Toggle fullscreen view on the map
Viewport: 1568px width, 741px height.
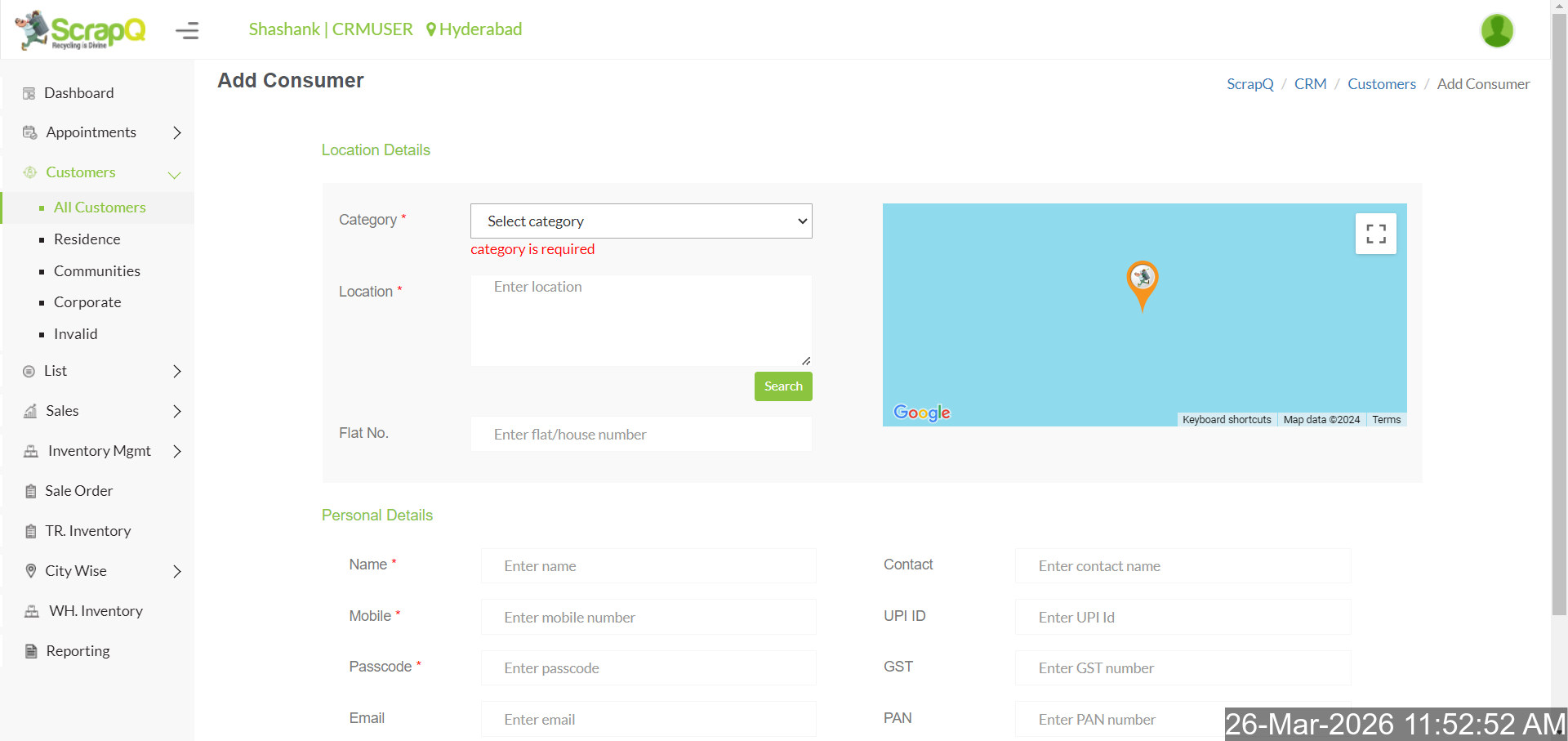tap(1375, 234)
